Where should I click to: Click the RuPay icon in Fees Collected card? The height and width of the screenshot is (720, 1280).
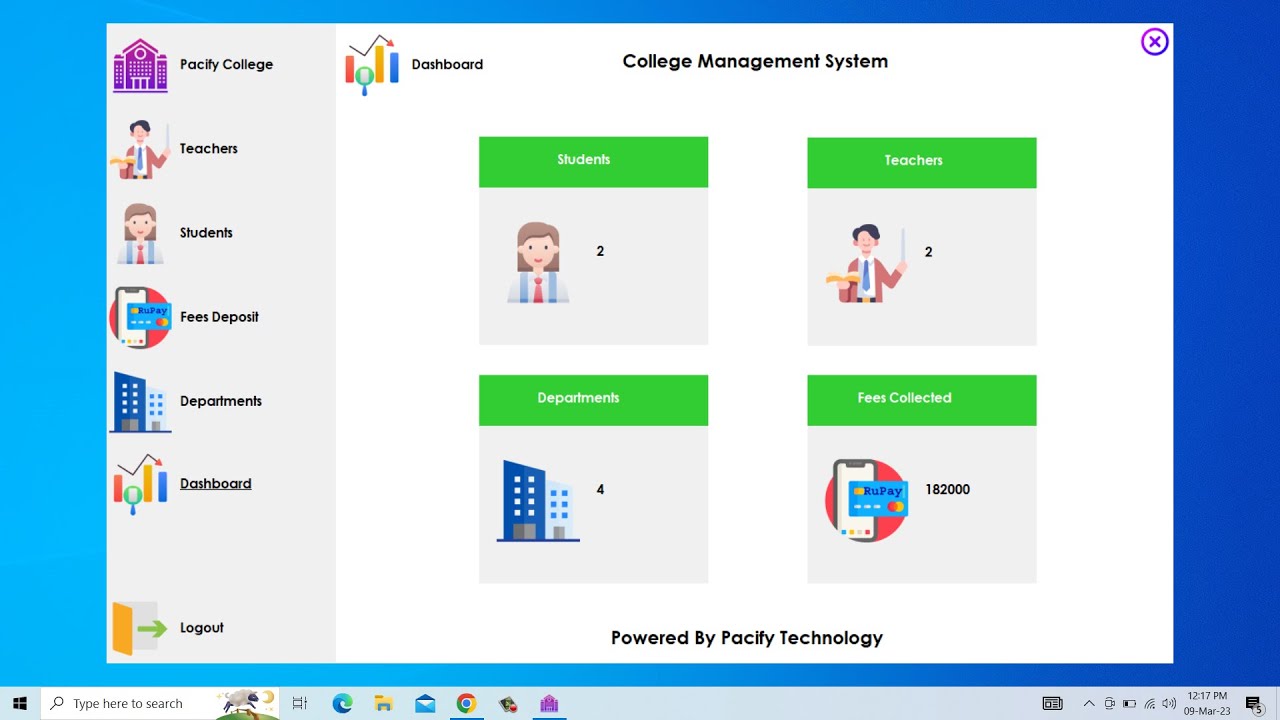866,500
